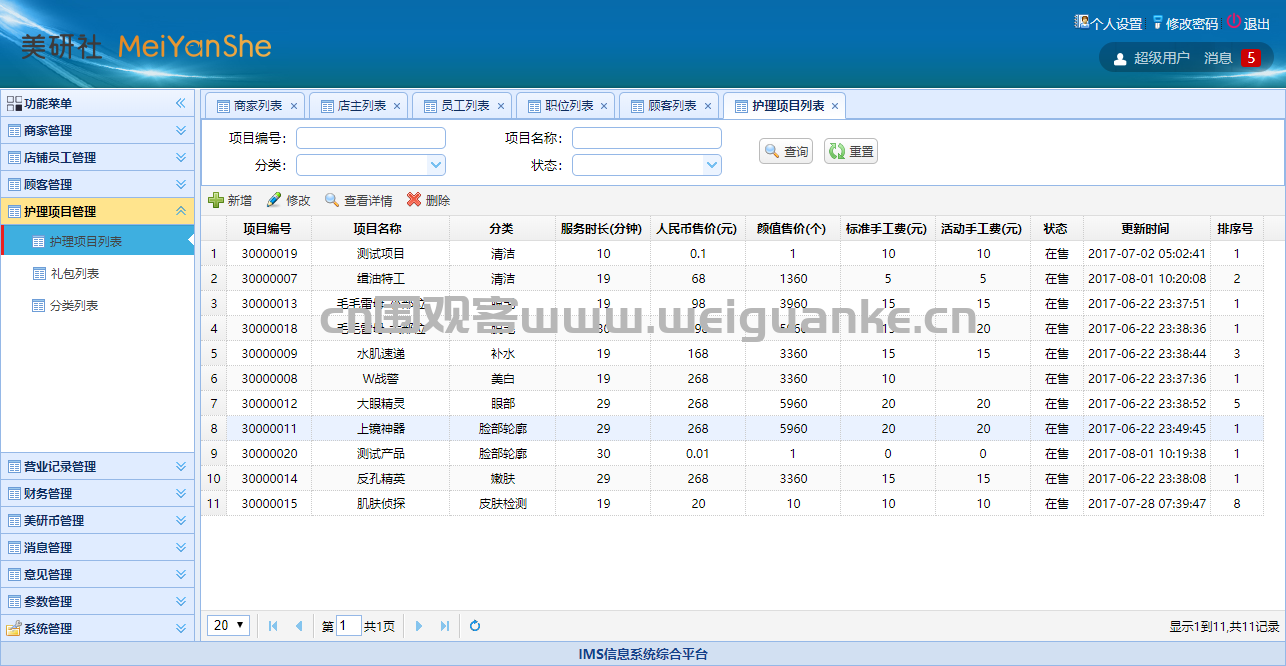This screenshot has height=666, width=1286.
Task: Click the 项目名称 input field
Action: [x=647, y=138]
